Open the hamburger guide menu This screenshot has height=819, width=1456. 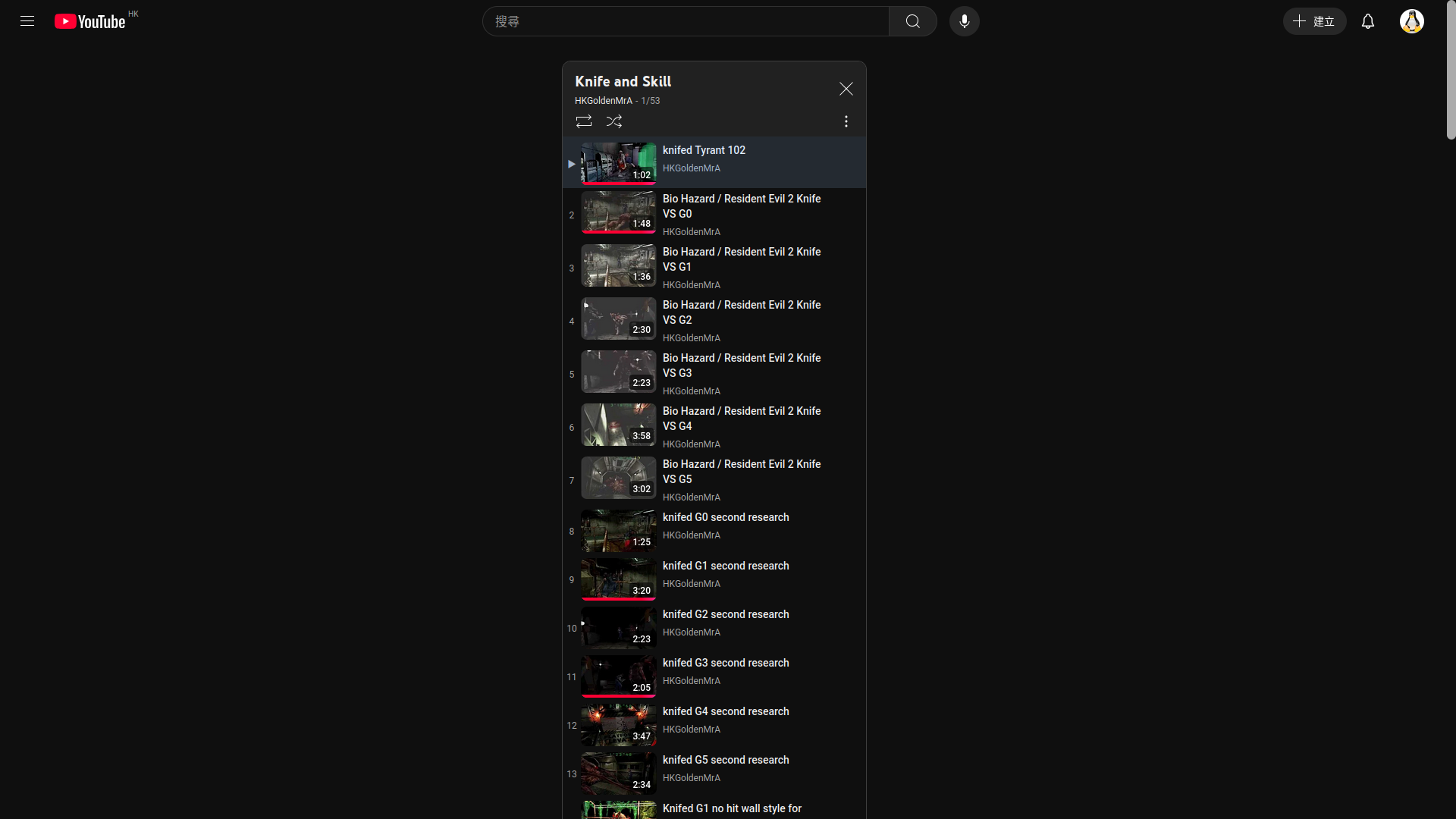(x=27, y=21)
